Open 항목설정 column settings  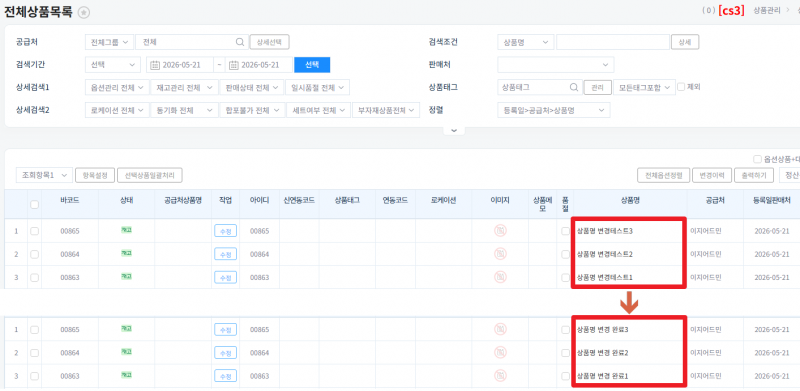click(x=95, y=175)
